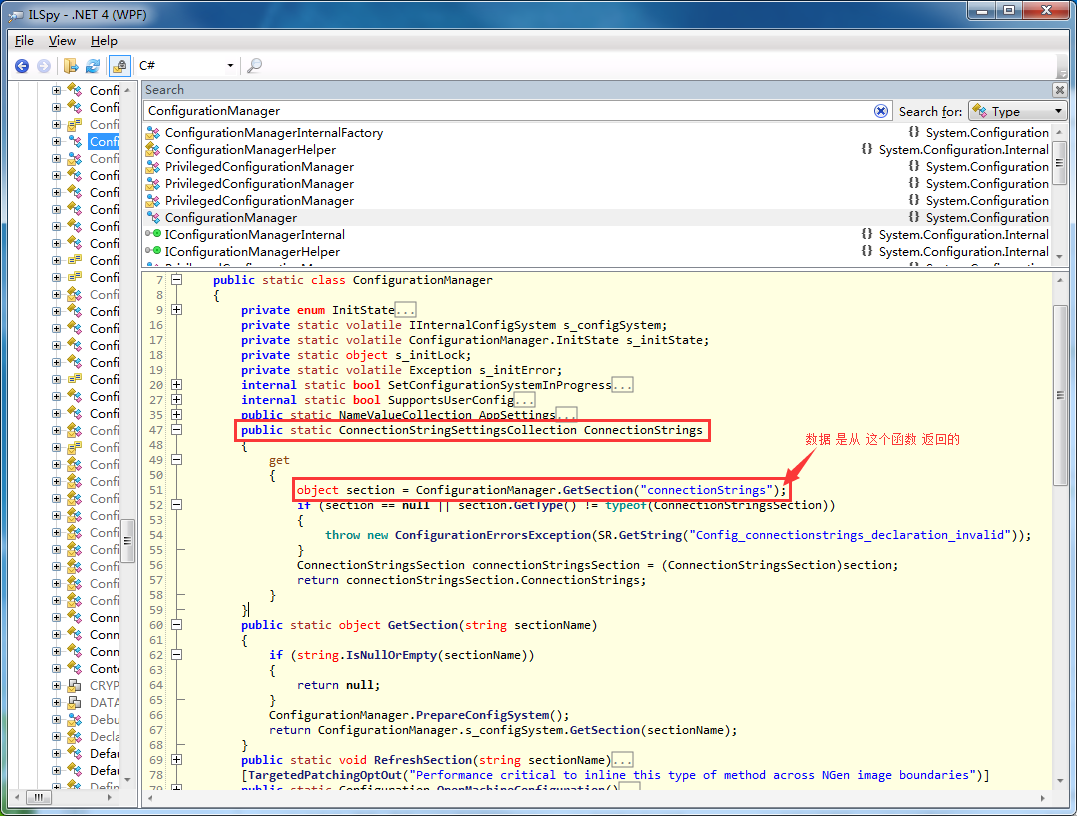Click the CRYP tree item icon

[x=74, y=685]
